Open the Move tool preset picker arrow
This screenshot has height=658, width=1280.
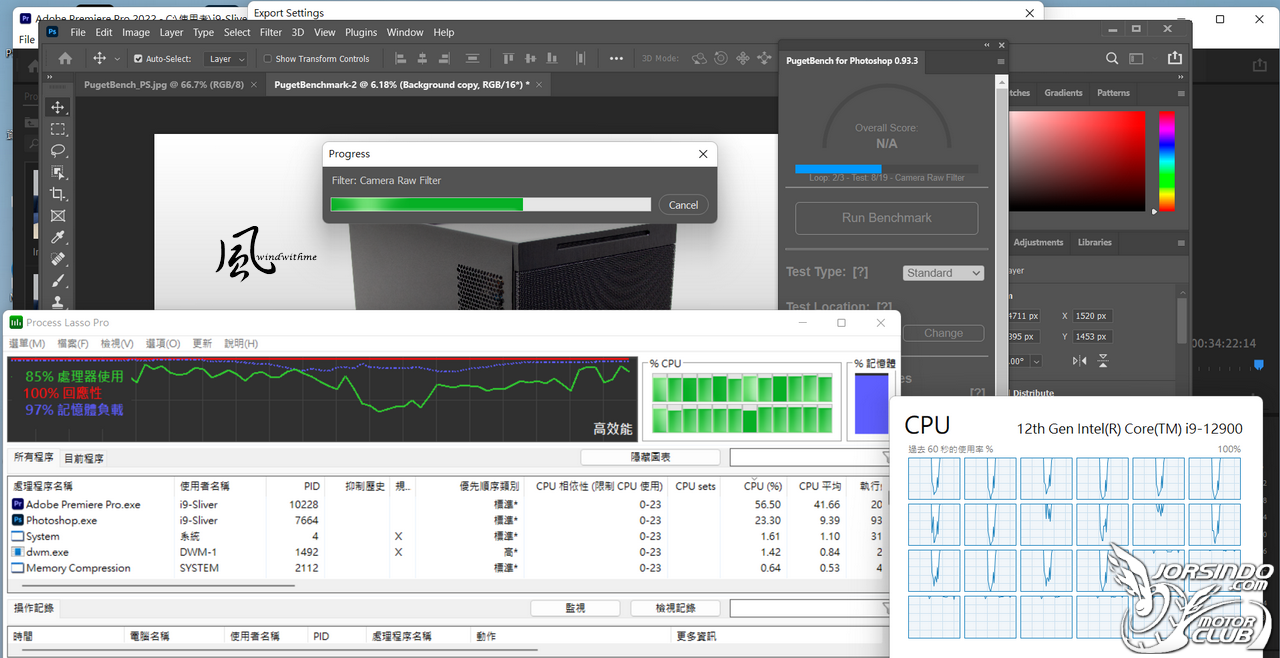117,59
